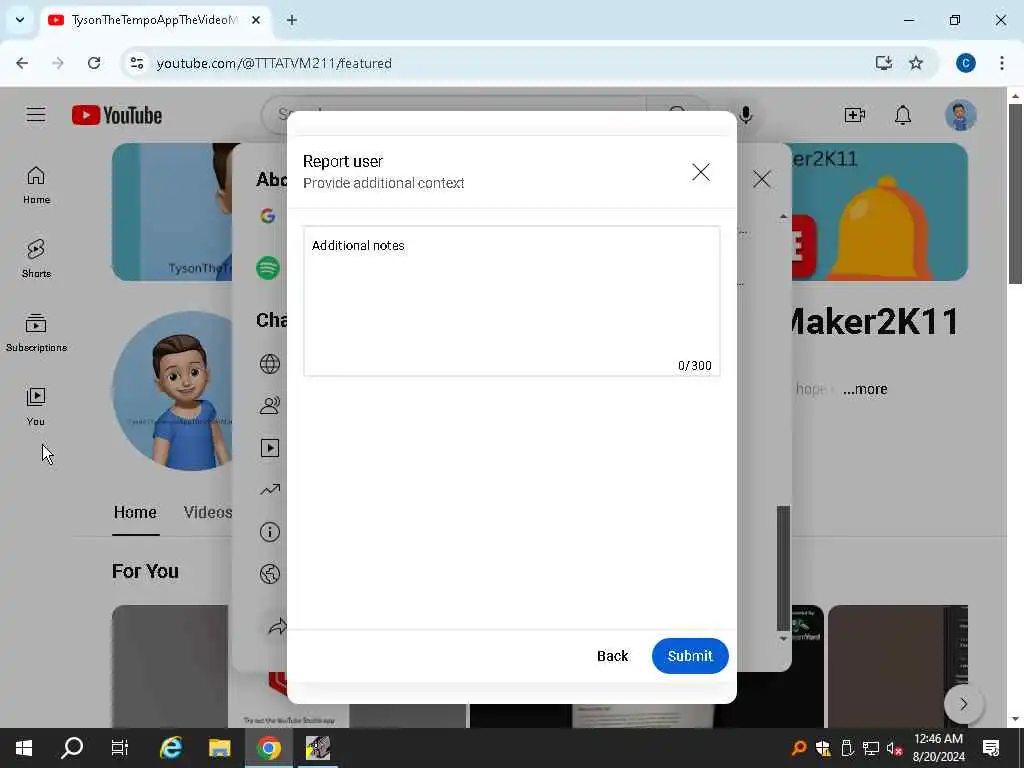Open Task View on taskbar

(120, 748)
